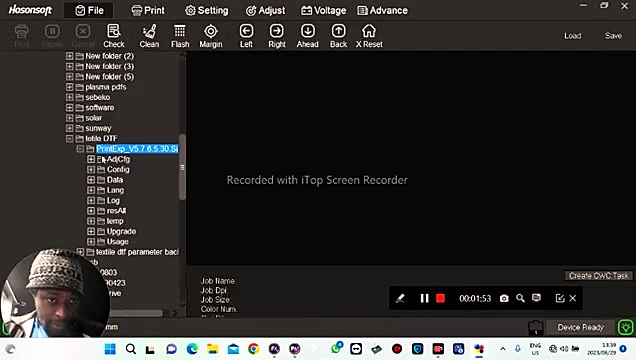Click the recorder expand window icon
Viewport: 636px width, 360px height.
point(560,298)
